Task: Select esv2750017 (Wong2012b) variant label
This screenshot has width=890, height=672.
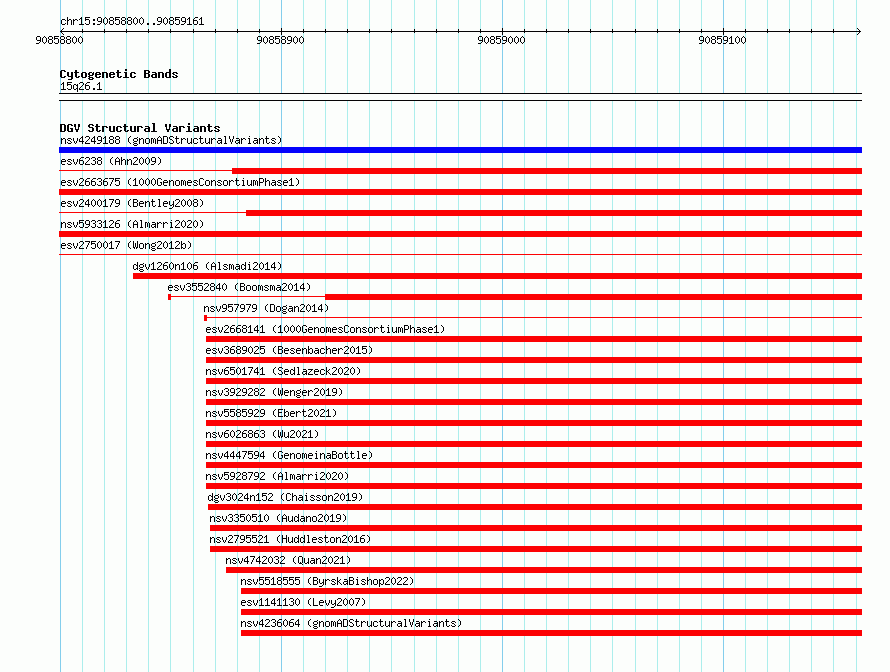Action: click(x=126, y=245)
